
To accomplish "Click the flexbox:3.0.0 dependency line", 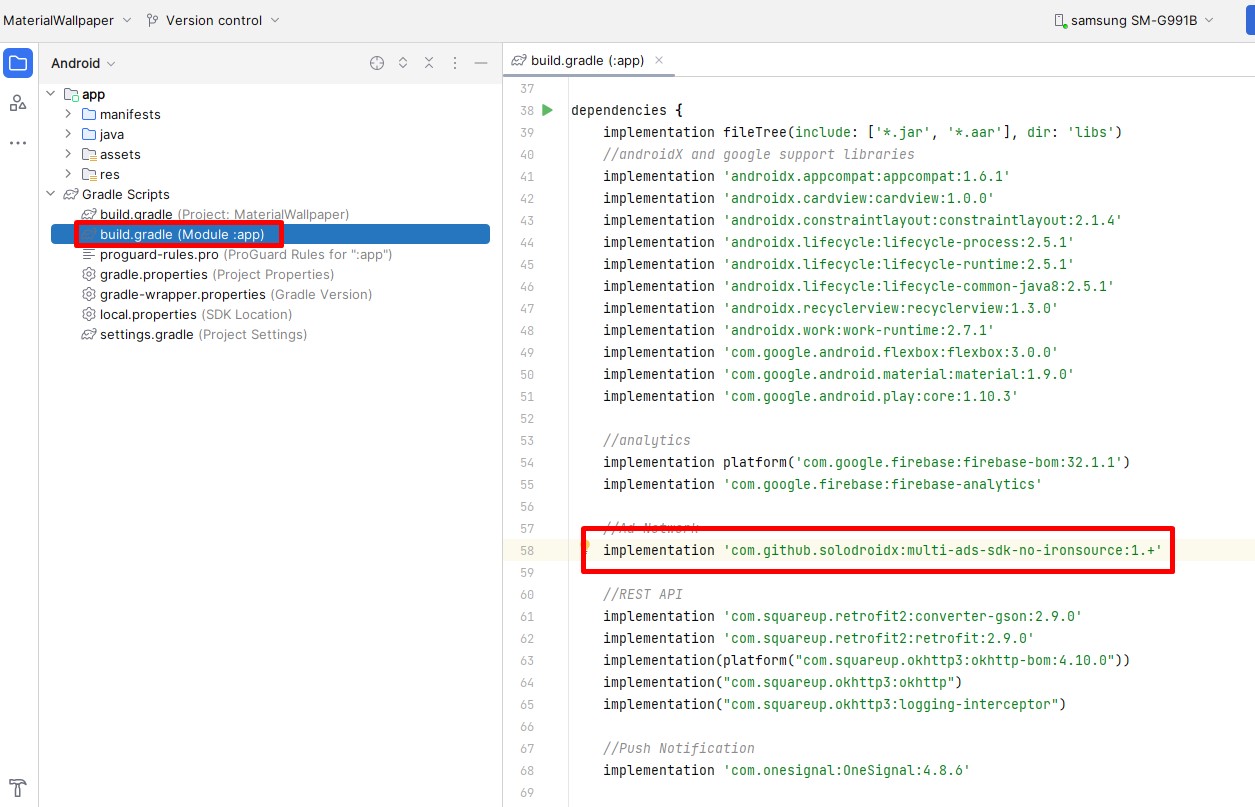I will click(x=830, y=352).
